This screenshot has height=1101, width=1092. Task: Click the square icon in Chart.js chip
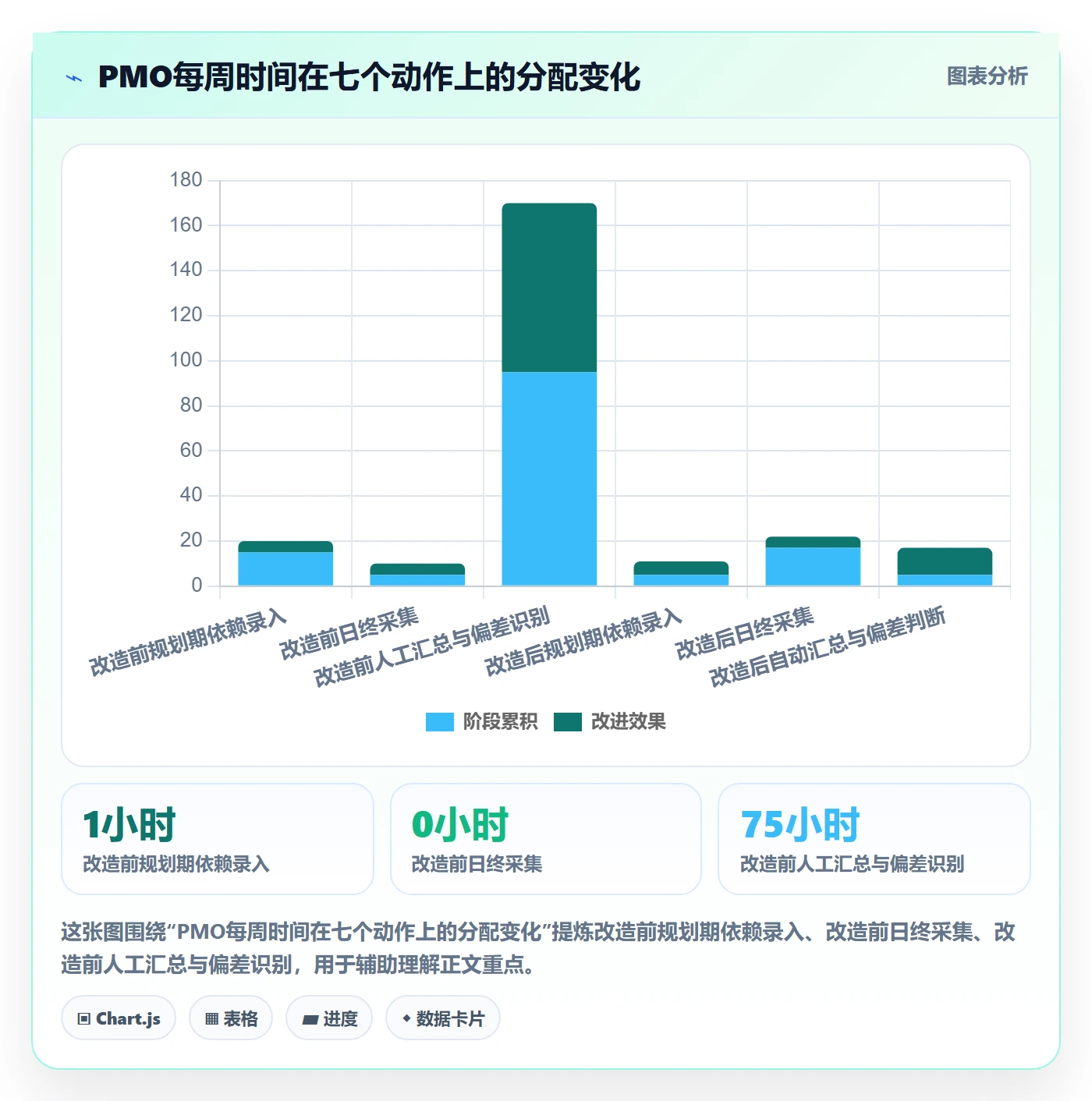coord(84,1019)
